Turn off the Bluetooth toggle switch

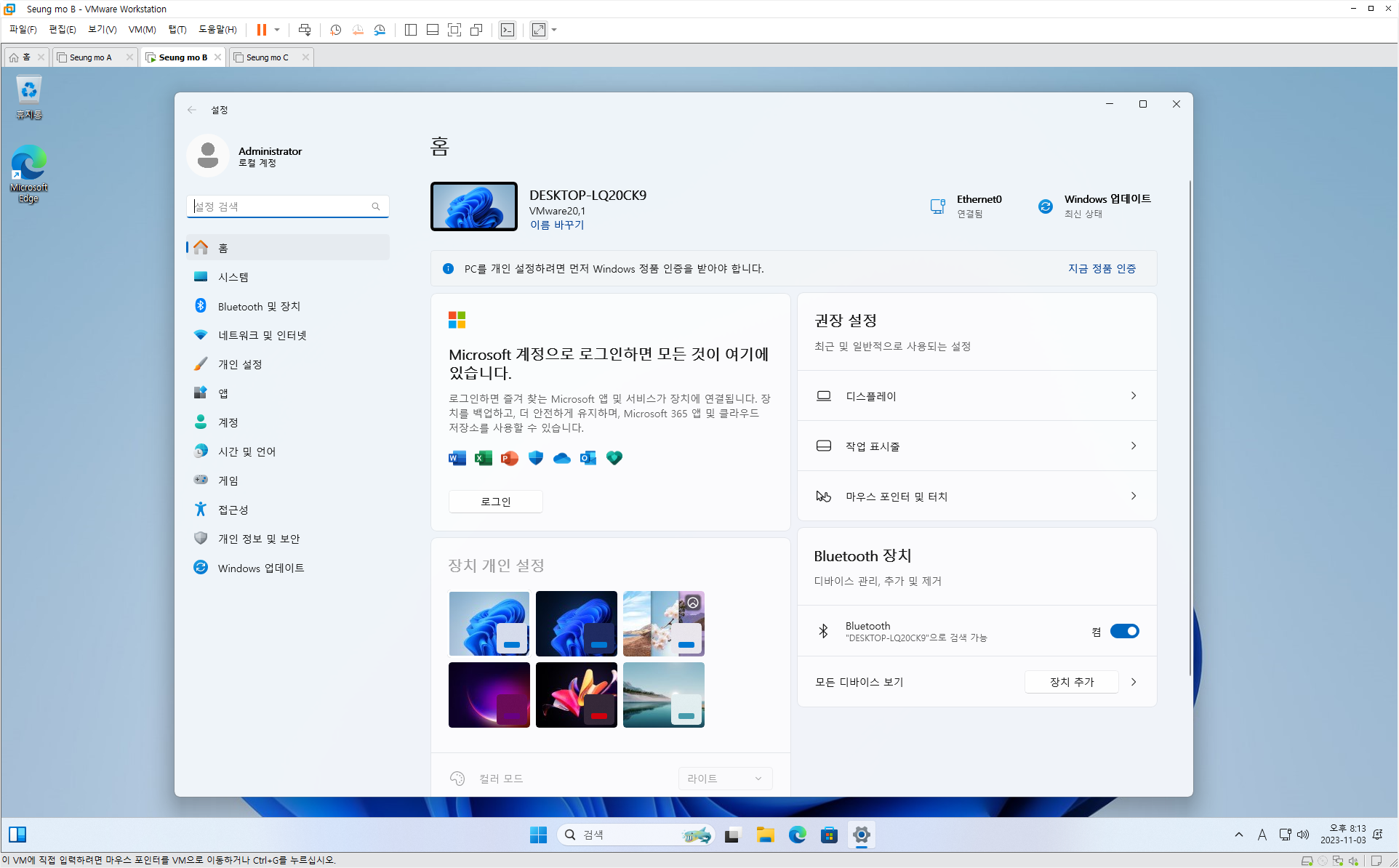1124,631
